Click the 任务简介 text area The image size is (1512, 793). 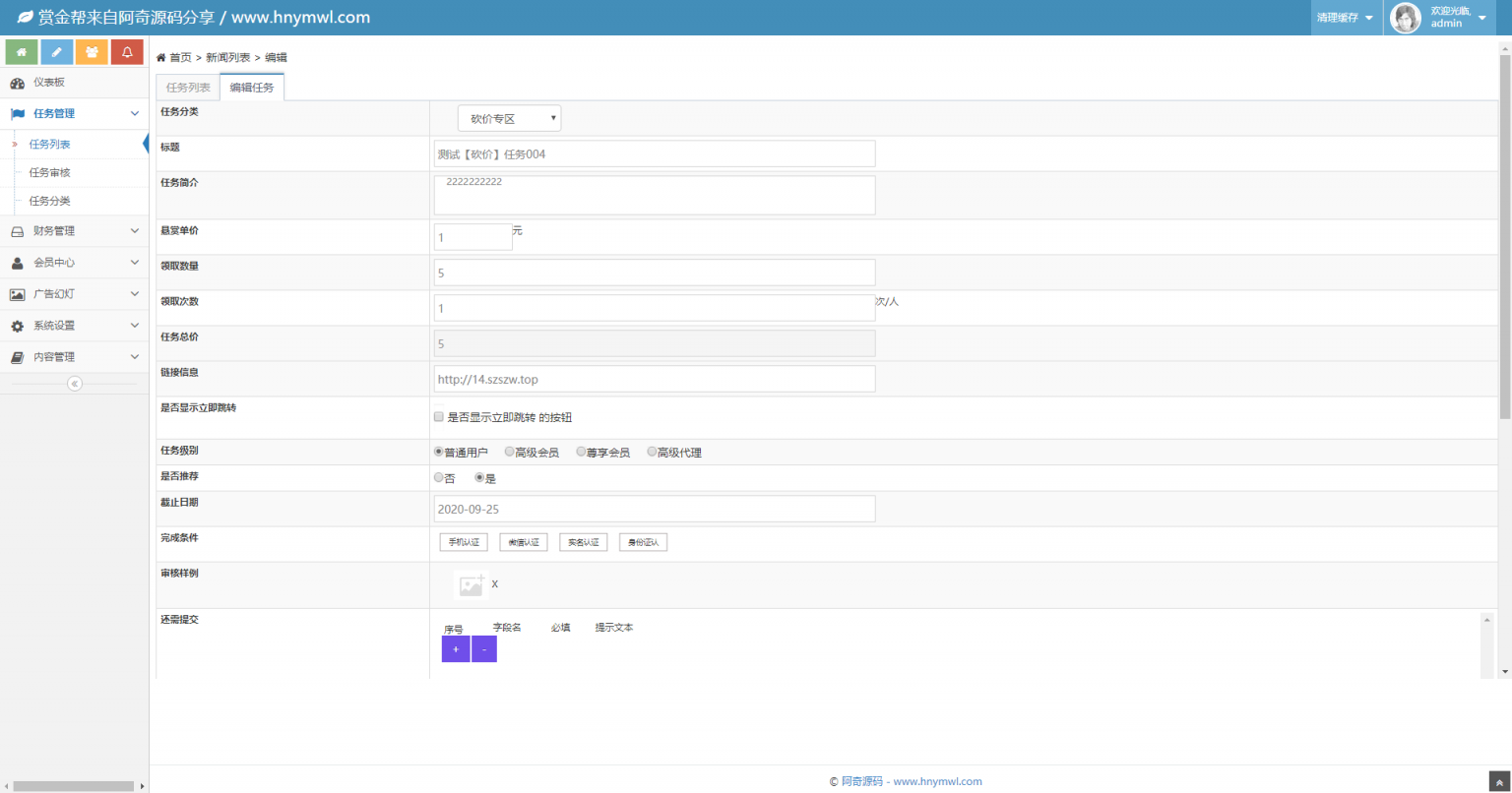tap(655, 195)
